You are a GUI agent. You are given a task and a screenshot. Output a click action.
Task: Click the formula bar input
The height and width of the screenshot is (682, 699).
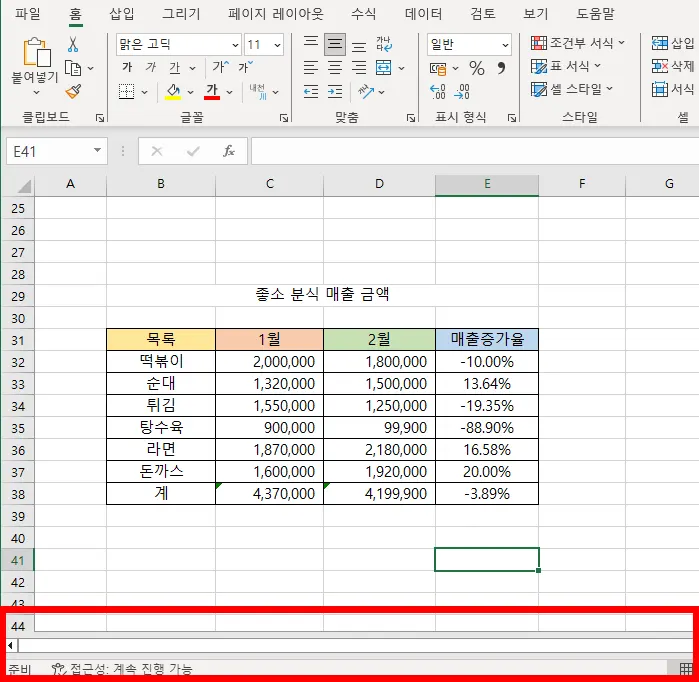click(475, 152)
